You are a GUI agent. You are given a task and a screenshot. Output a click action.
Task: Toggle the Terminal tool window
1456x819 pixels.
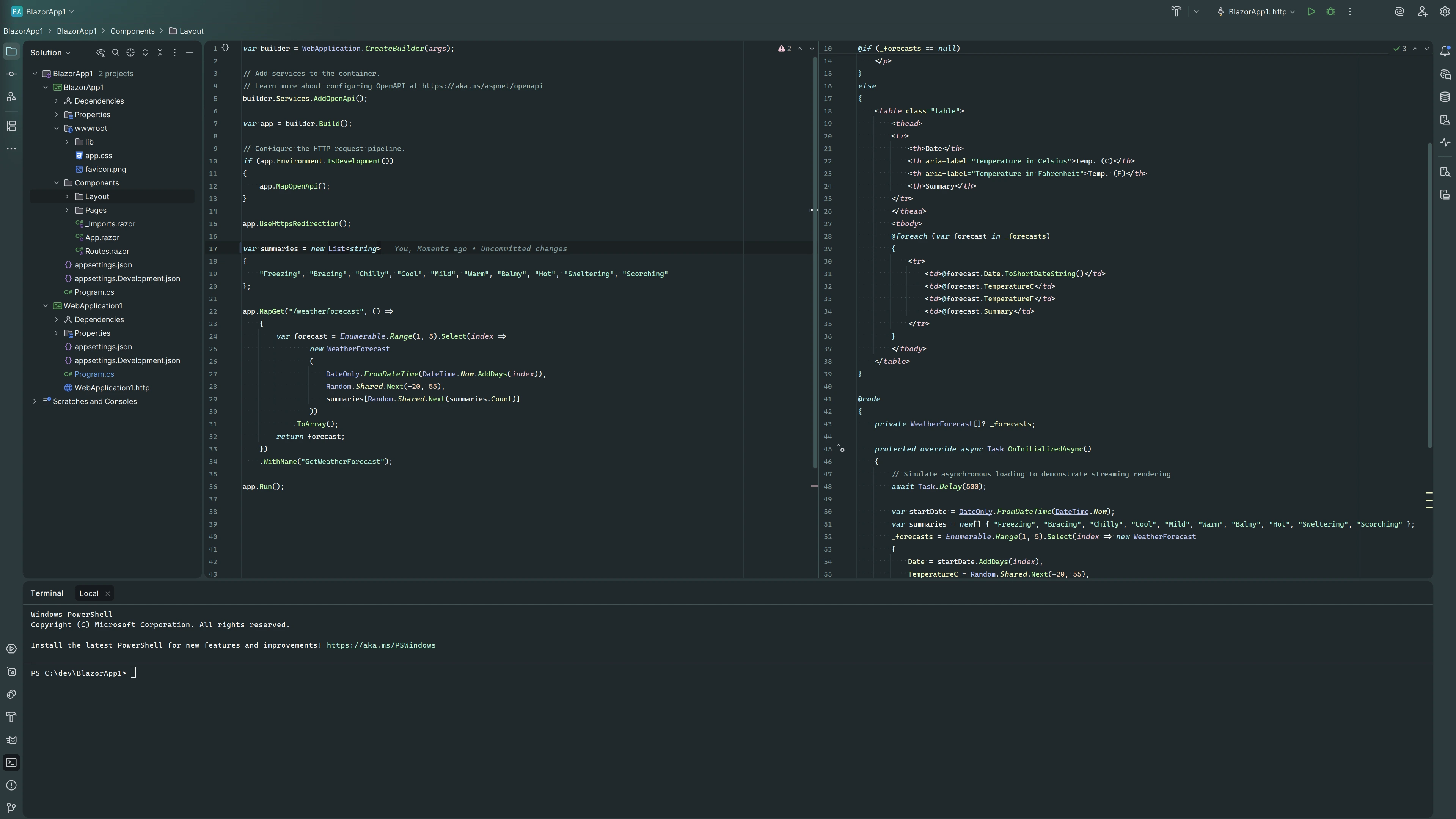click(11, 762)
